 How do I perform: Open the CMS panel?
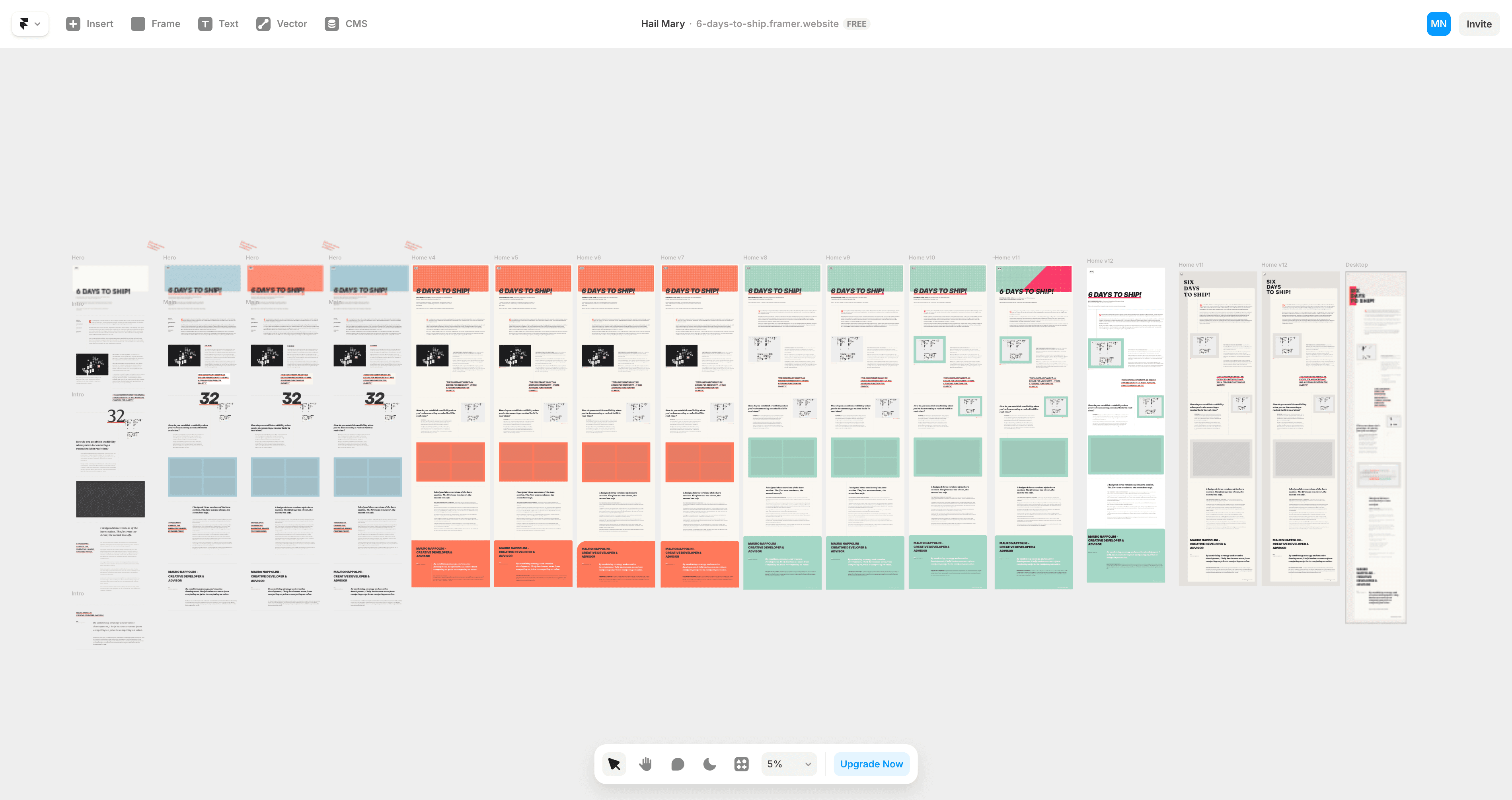(346, 23)
